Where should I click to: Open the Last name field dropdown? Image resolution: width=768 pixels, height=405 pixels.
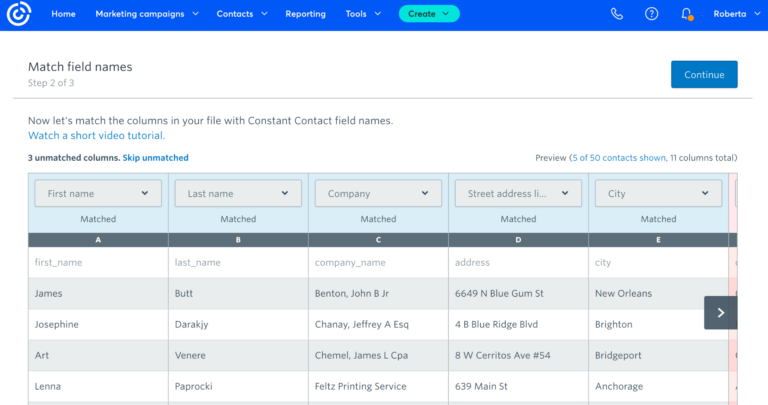point(238,193)
